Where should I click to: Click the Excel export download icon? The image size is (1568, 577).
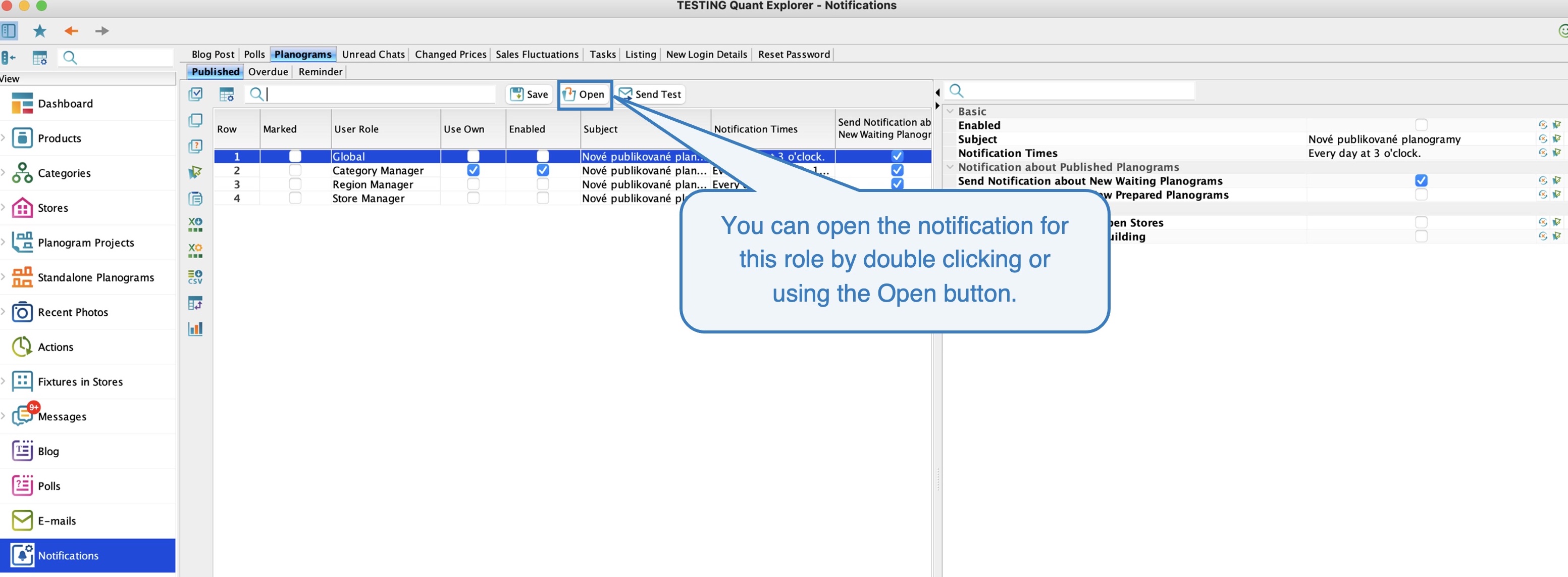195,225
